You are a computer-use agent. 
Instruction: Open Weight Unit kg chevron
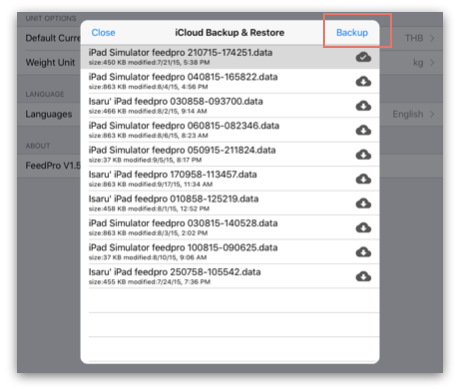click(x=432, y=63)
